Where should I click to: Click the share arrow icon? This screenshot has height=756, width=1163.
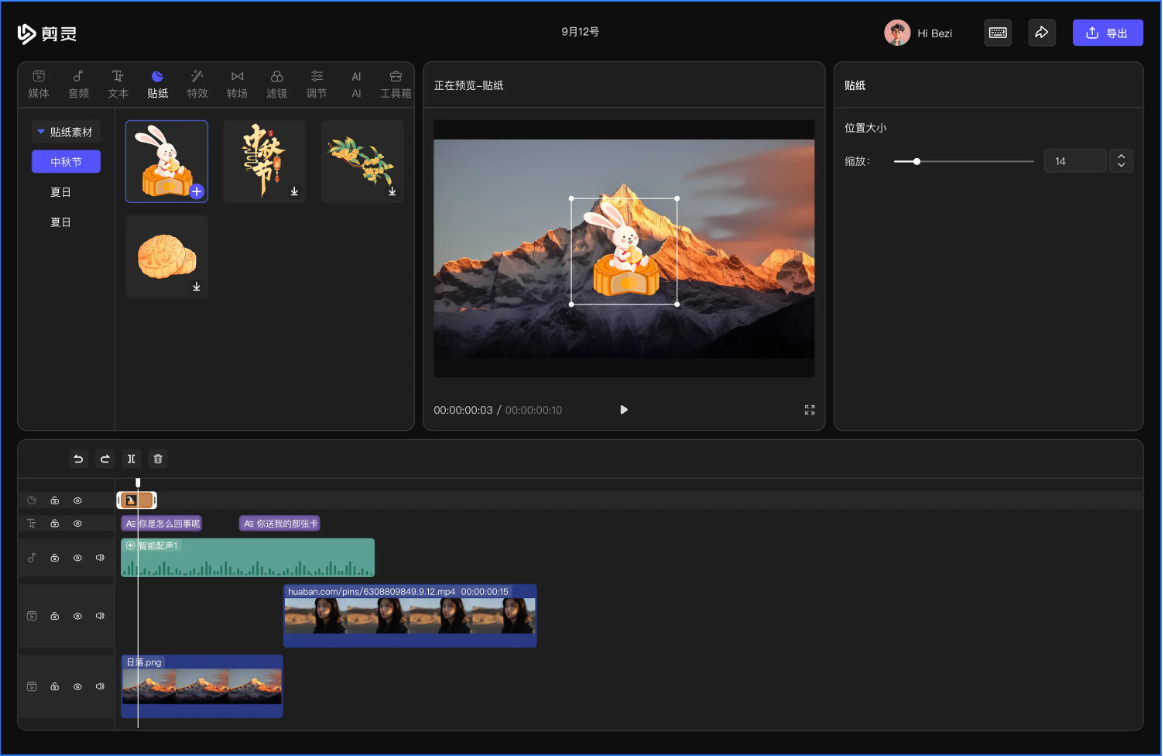1041,33
